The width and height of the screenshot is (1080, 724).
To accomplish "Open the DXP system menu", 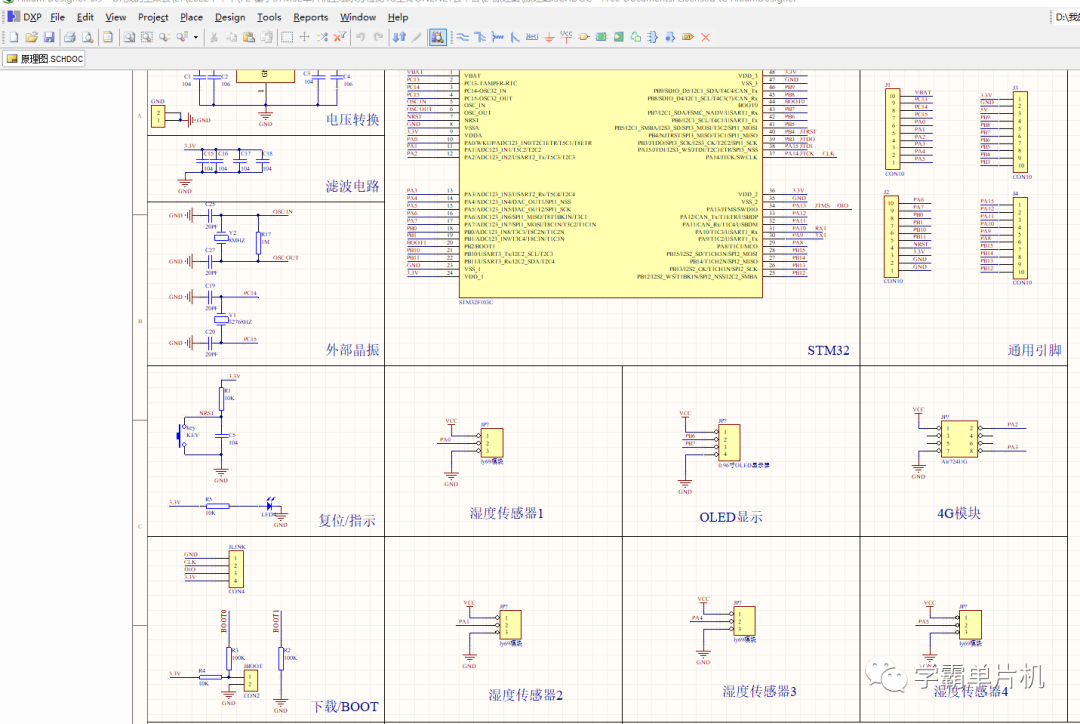I will coord(25,17).
